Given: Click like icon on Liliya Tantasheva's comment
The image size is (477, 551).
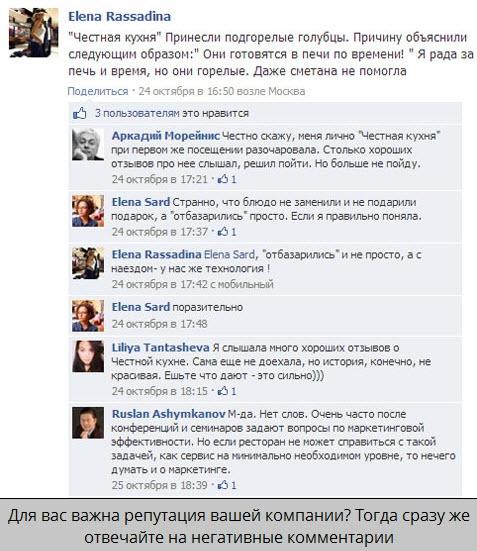Looking at the screenshot, I should point(223,391).
